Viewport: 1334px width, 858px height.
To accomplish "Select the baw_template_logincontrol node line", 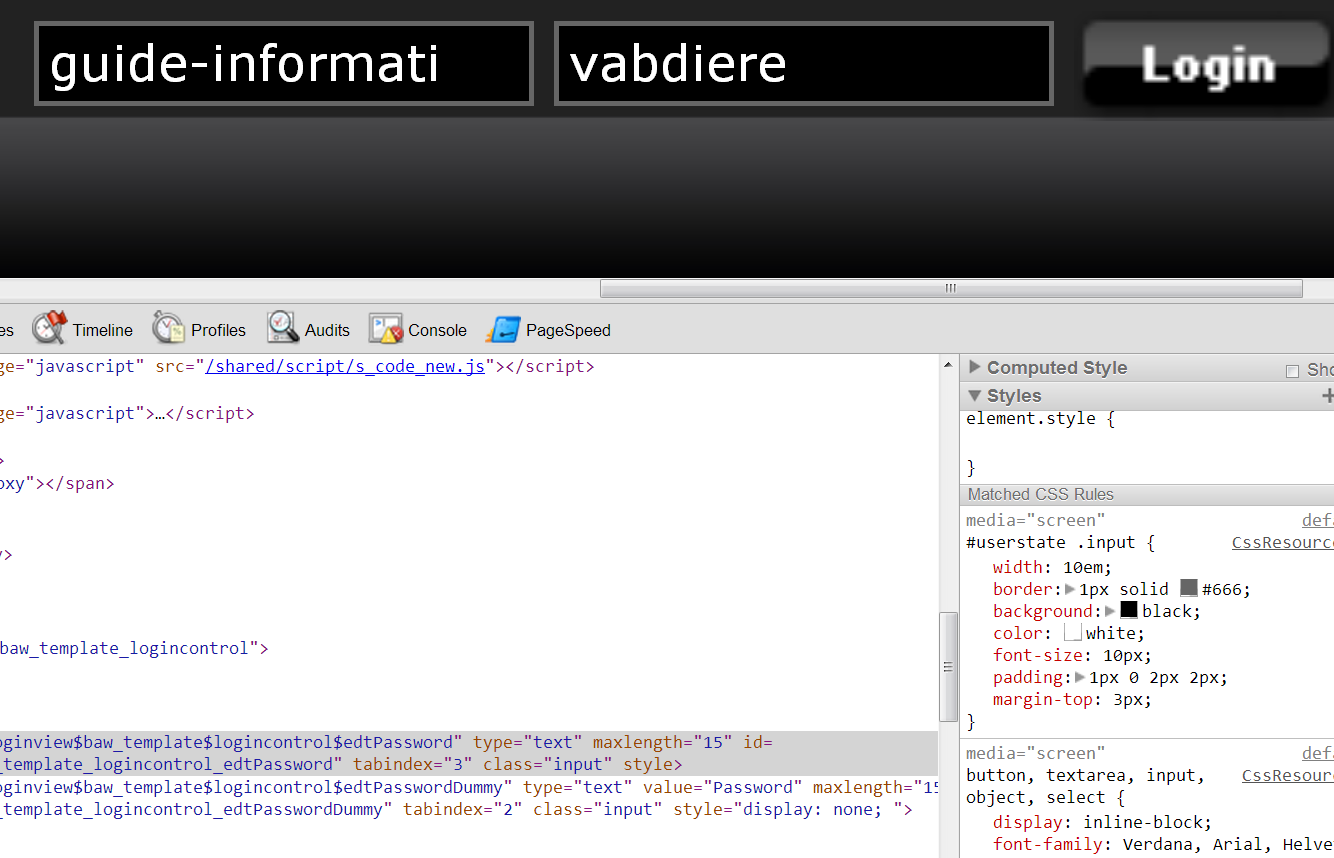I will pyautogui.click(x=134, y=648).
